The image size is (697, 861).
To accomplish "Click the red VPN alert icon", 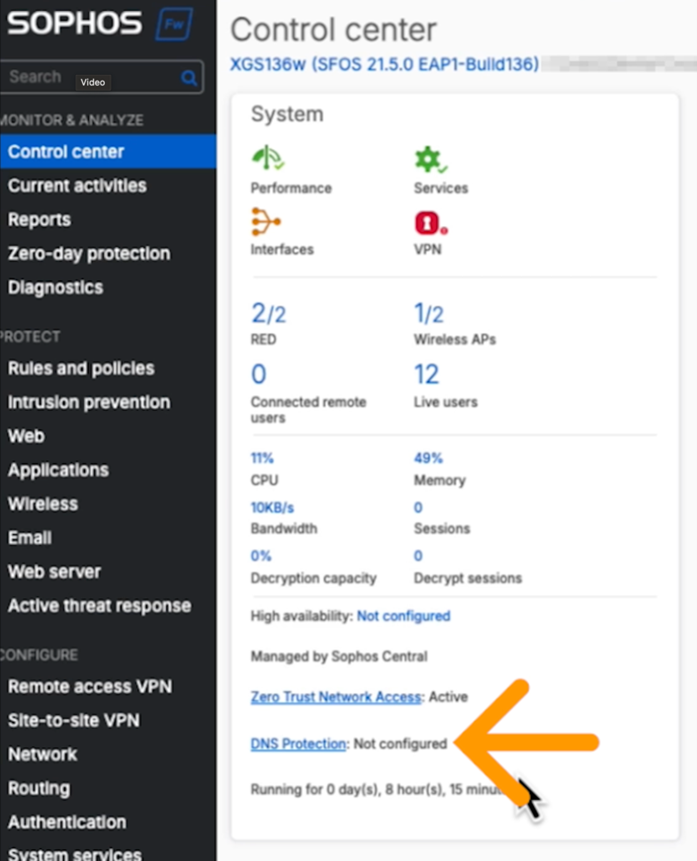I will pyautogui.click(x=428, y=220).
